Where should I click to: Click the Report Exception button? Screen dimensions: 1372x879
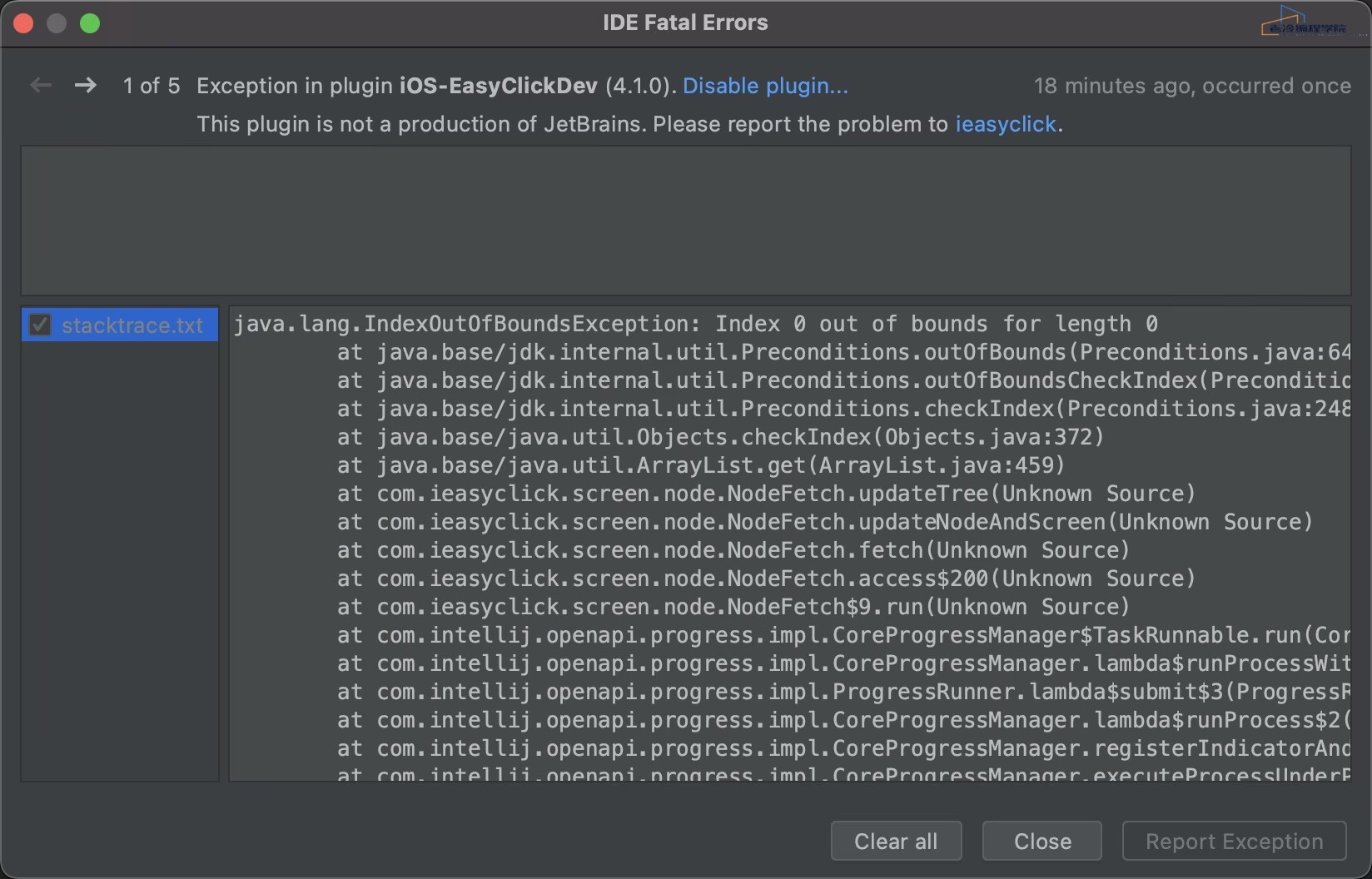point(1234,842)
